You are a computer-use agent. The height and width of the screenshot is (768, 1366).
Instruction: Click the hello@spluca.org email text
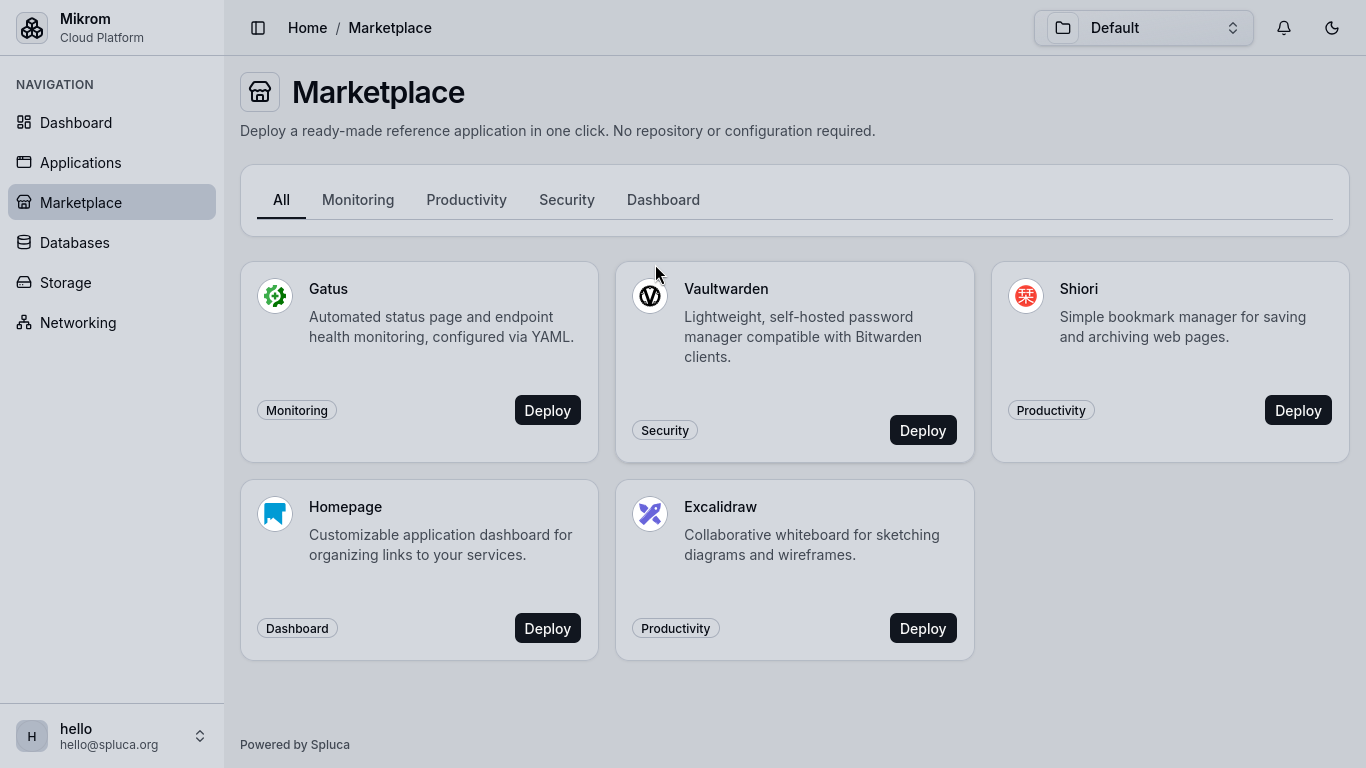[x=109, y=745]
